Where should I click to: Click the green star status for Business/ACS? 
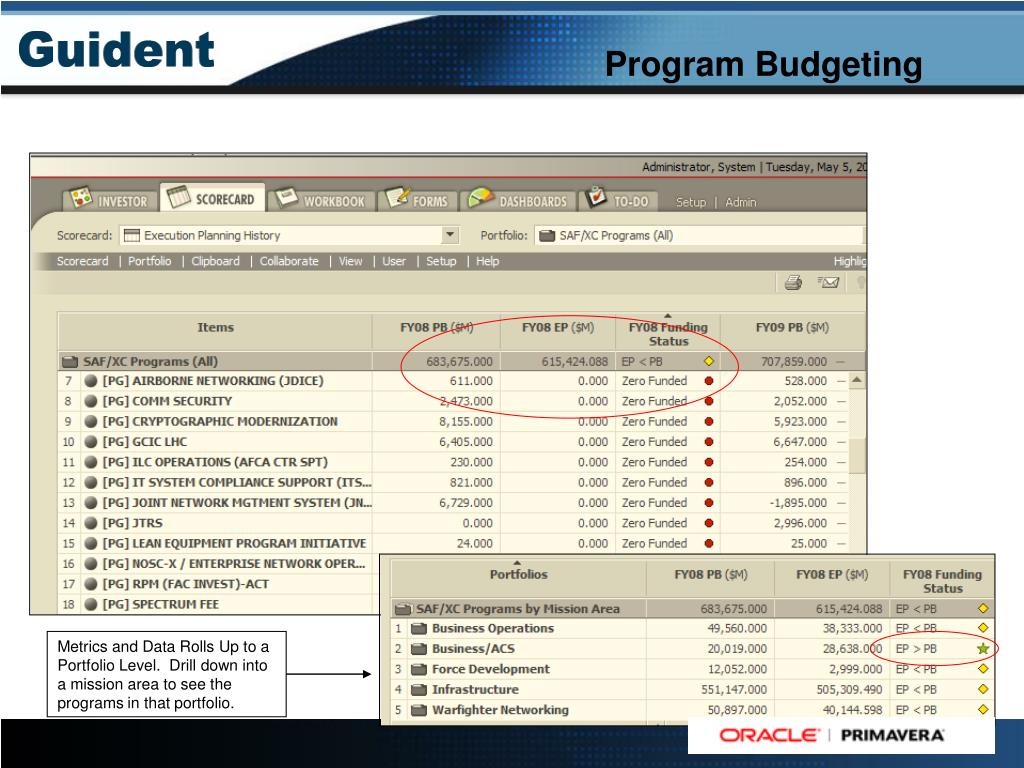983,648
